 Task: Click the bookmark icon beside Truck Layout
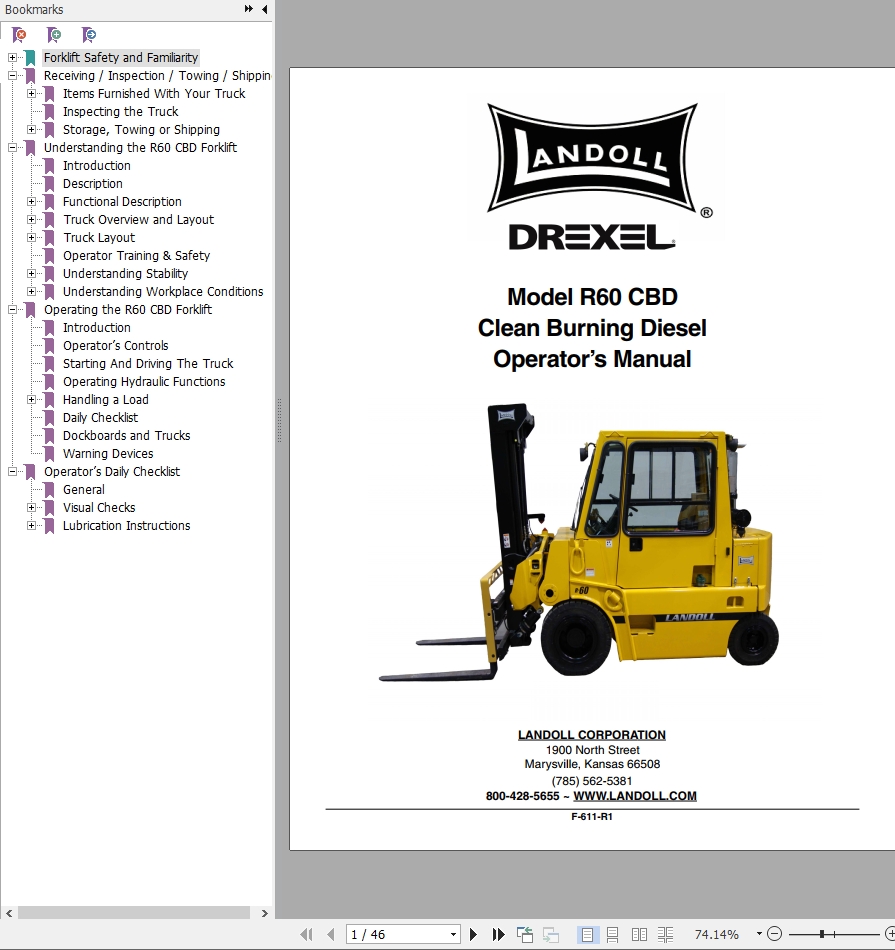pos(50,238)
